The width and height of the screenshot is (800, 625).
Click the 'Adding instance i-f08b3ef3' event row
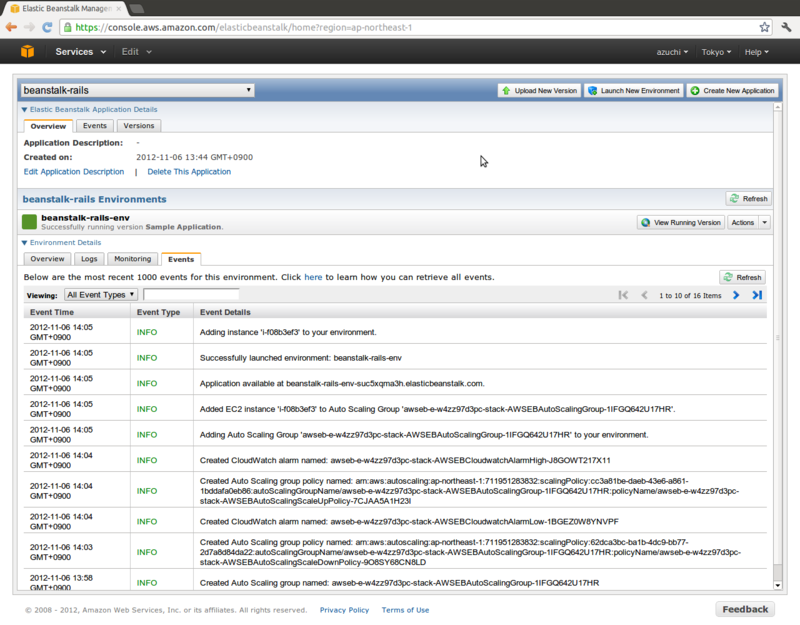tap(395, 332)
